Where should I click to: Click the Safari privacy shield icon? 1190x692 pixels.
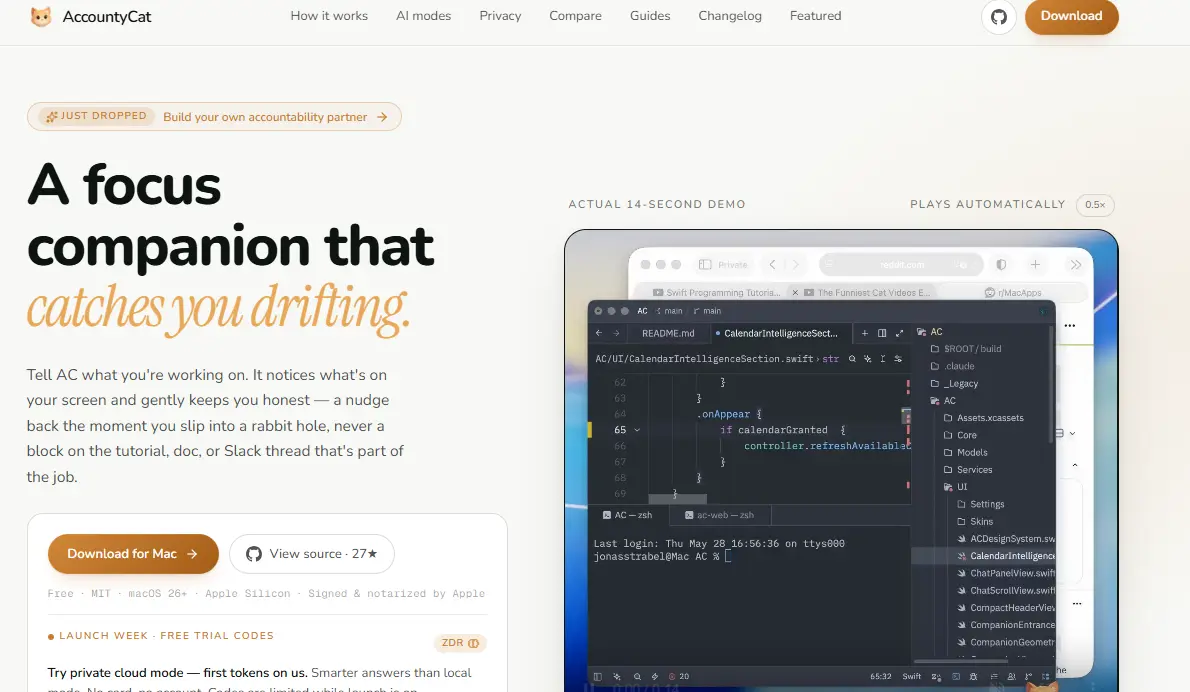1001,264
